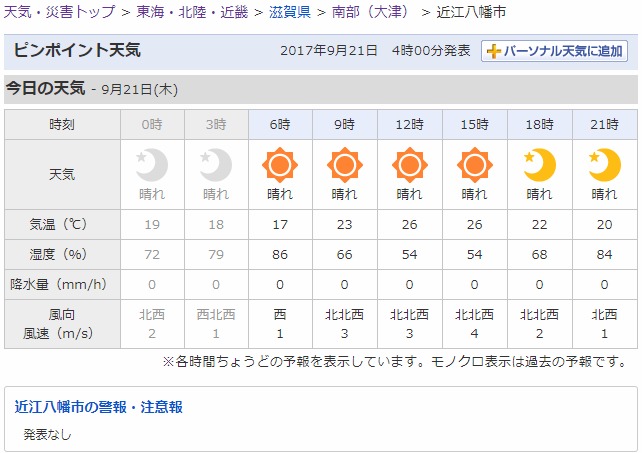
Task: Click humidity value 86 at 6時
Action: [x=280, y=254]
